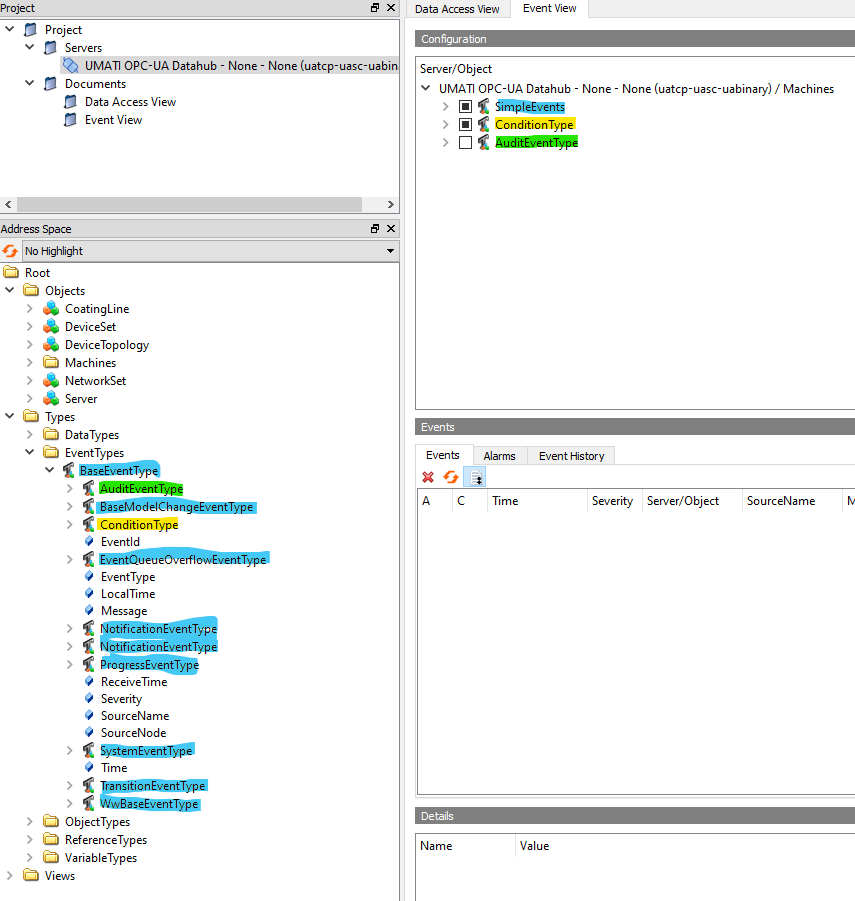Click the AuditEventType event icon in EventTypes

pos(88,488)
